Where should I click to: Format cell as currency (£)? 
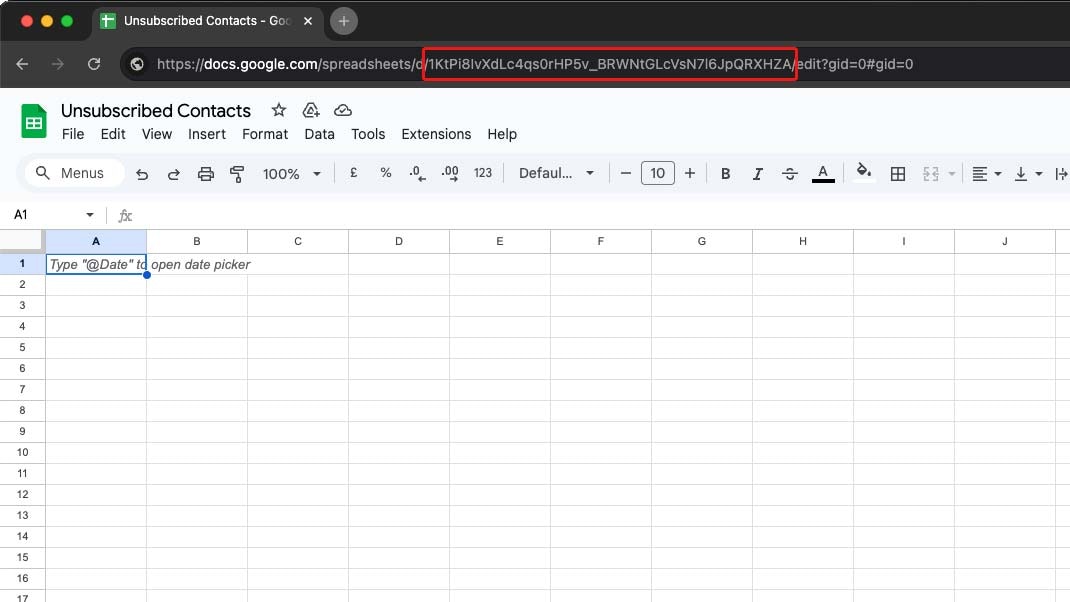(353, 173)
